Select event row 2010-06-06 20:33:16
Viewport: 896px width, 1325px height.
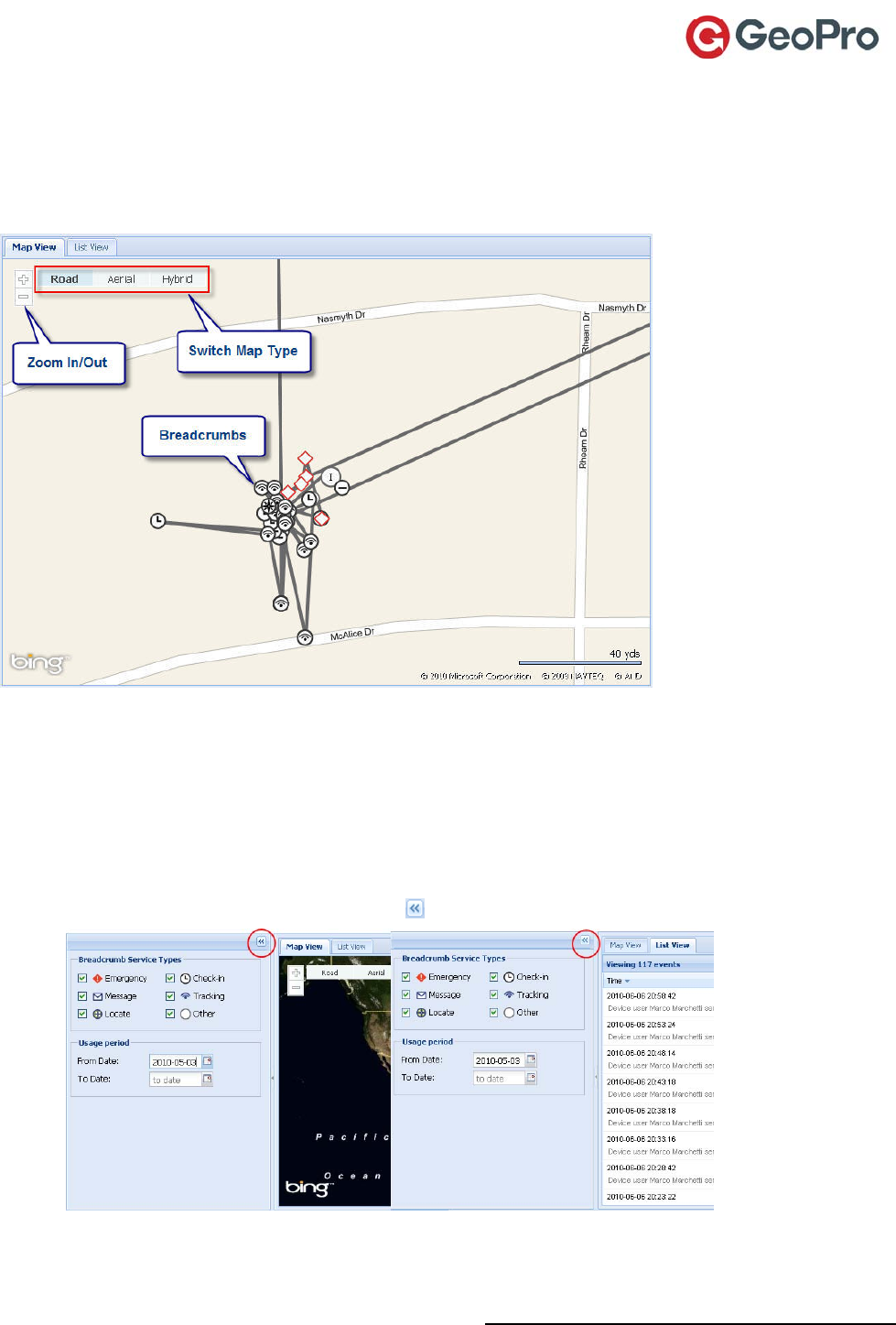coord(659,1146)
